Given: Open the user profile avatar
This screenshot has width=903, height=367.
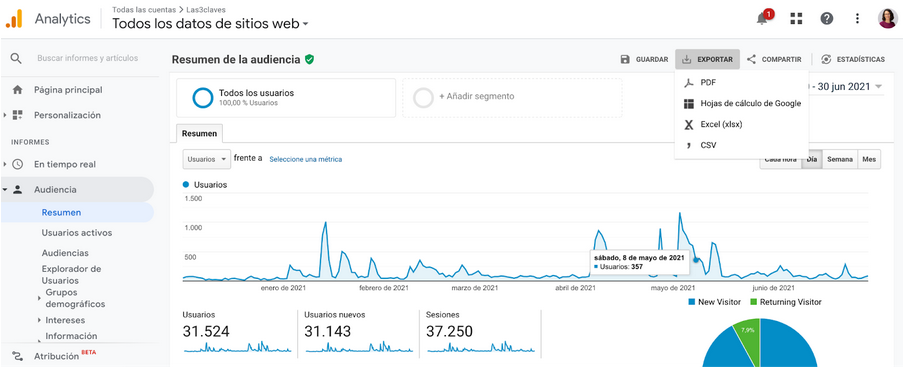Looking at the screenshot, I should coord(887,18).
